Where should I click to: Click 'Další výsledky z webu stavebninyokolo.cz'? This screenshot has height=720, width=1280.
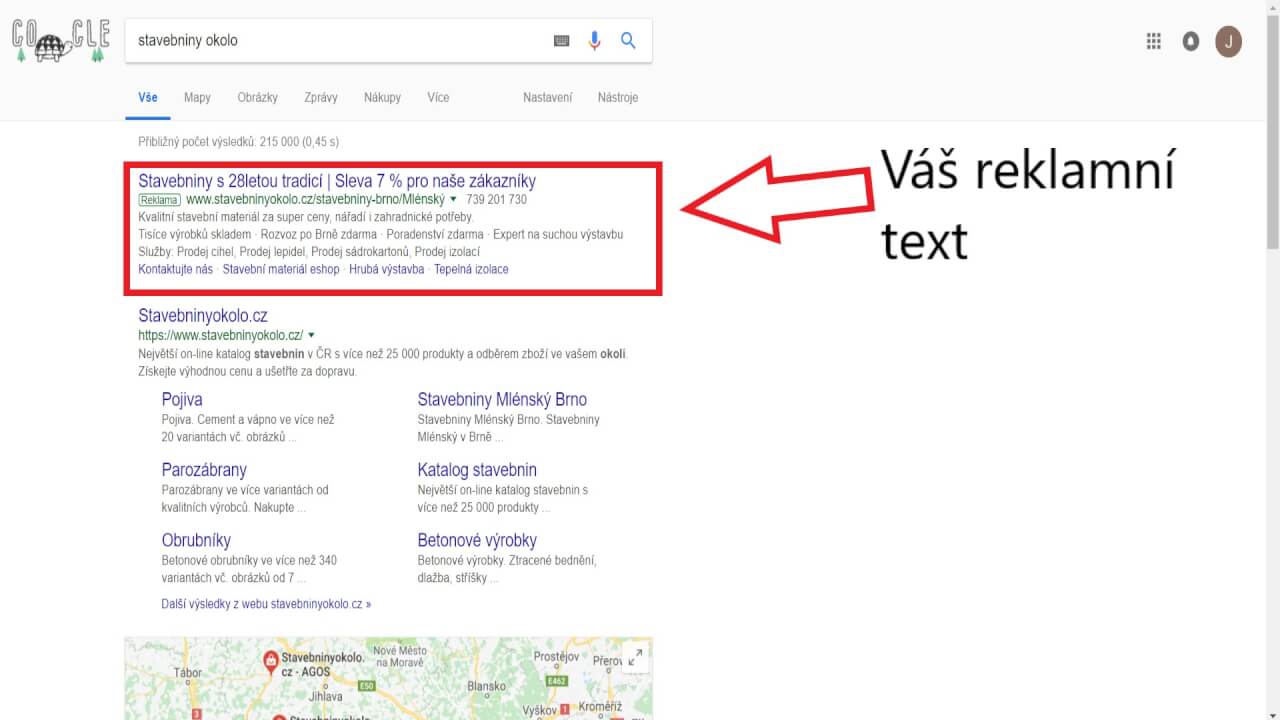coord(266,603)
